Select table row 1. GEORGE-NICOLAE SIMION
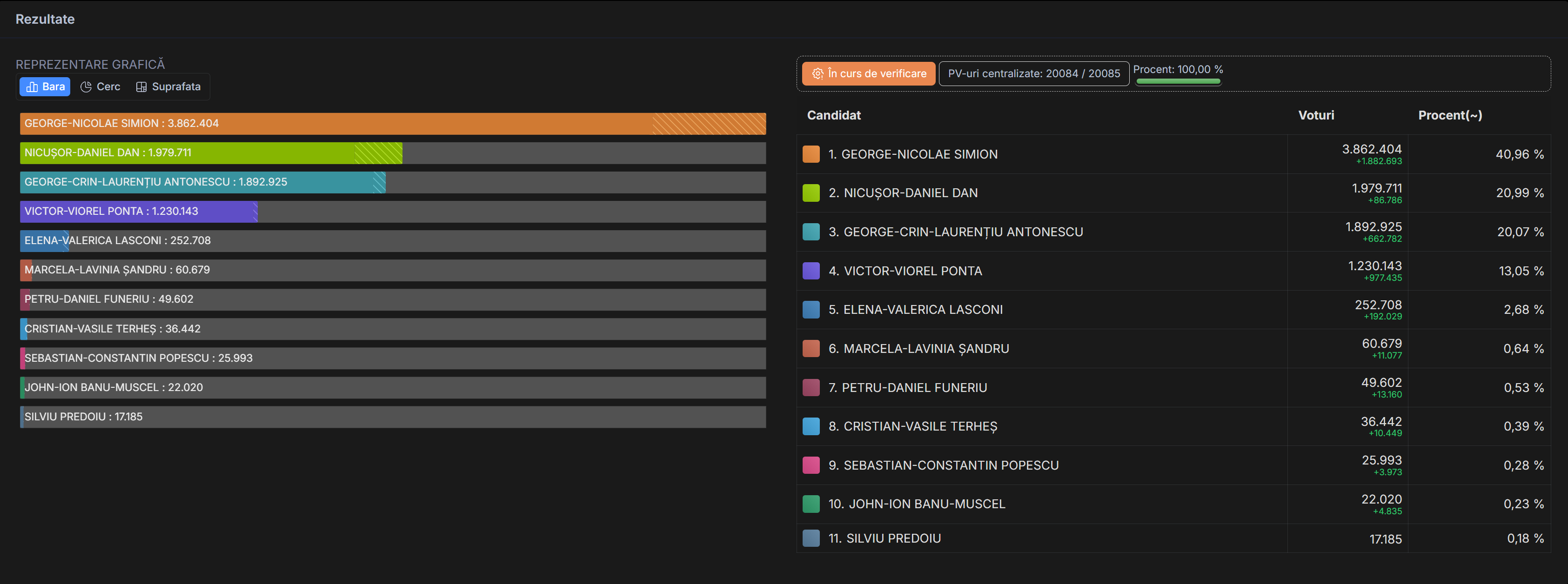Image resolution: width=1568 pixels, height=584 pixels. click(x=1173, y=154)
